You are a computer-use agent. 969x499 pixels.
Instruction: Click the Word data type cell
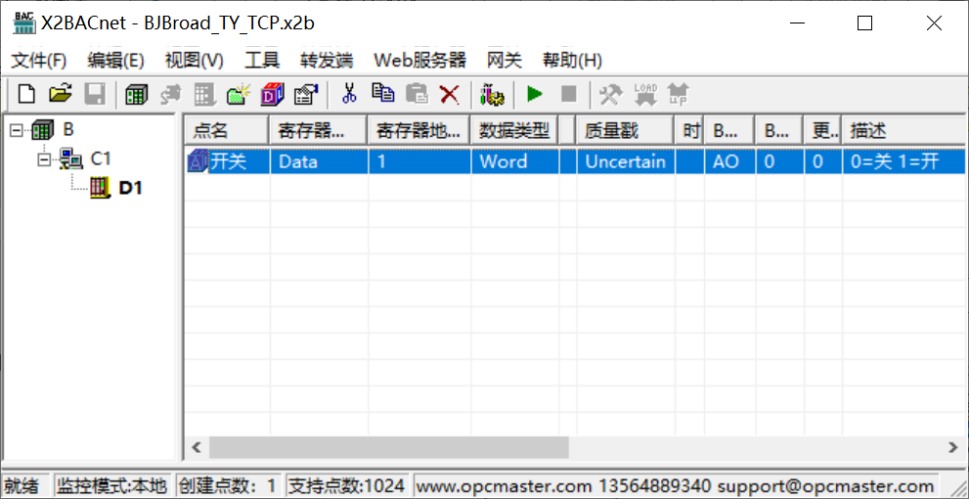pyautogui.click(x=515, y=162)
